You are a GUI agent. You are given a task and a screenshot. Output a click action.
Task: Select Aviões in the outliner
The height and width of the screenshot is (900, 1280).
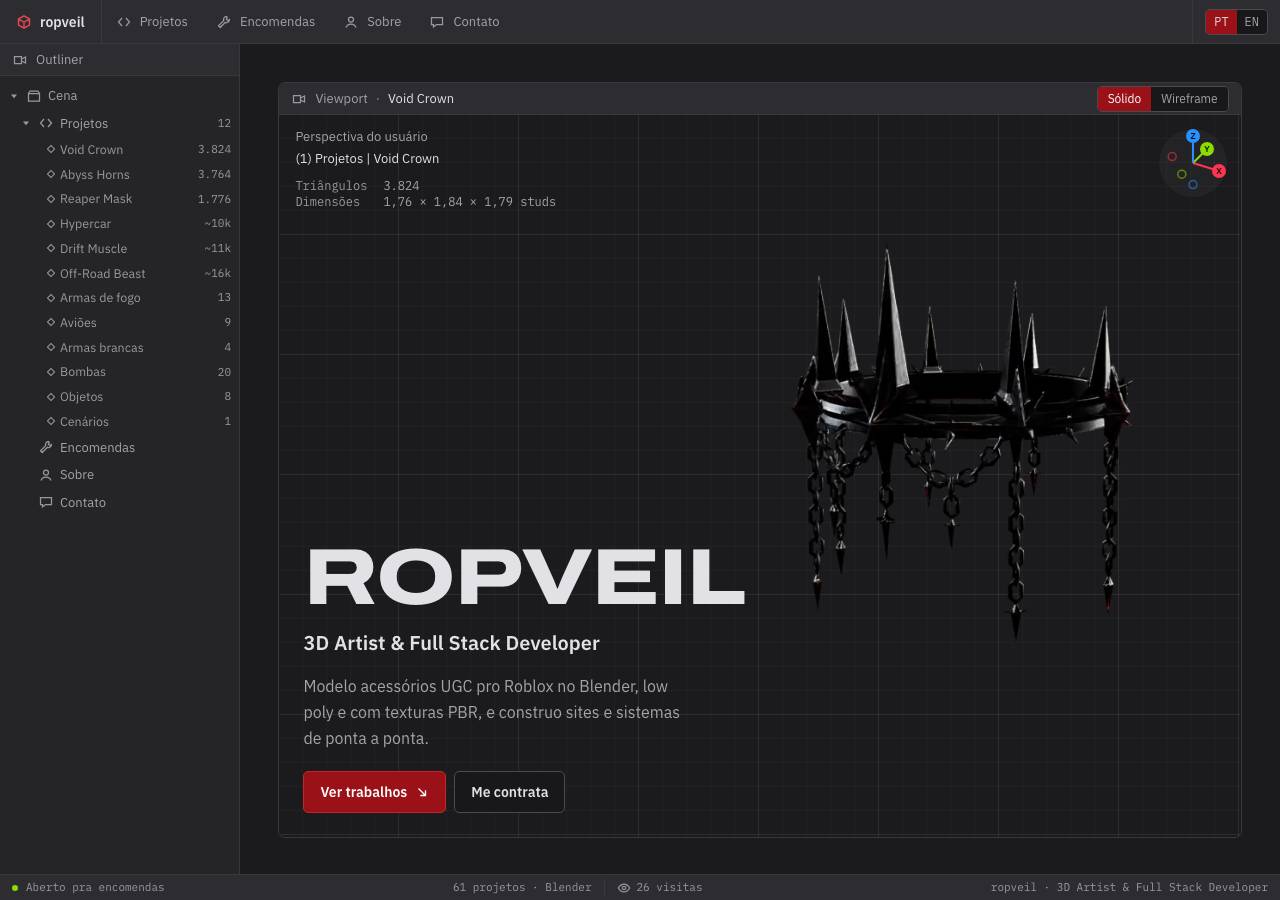point(120,322)
